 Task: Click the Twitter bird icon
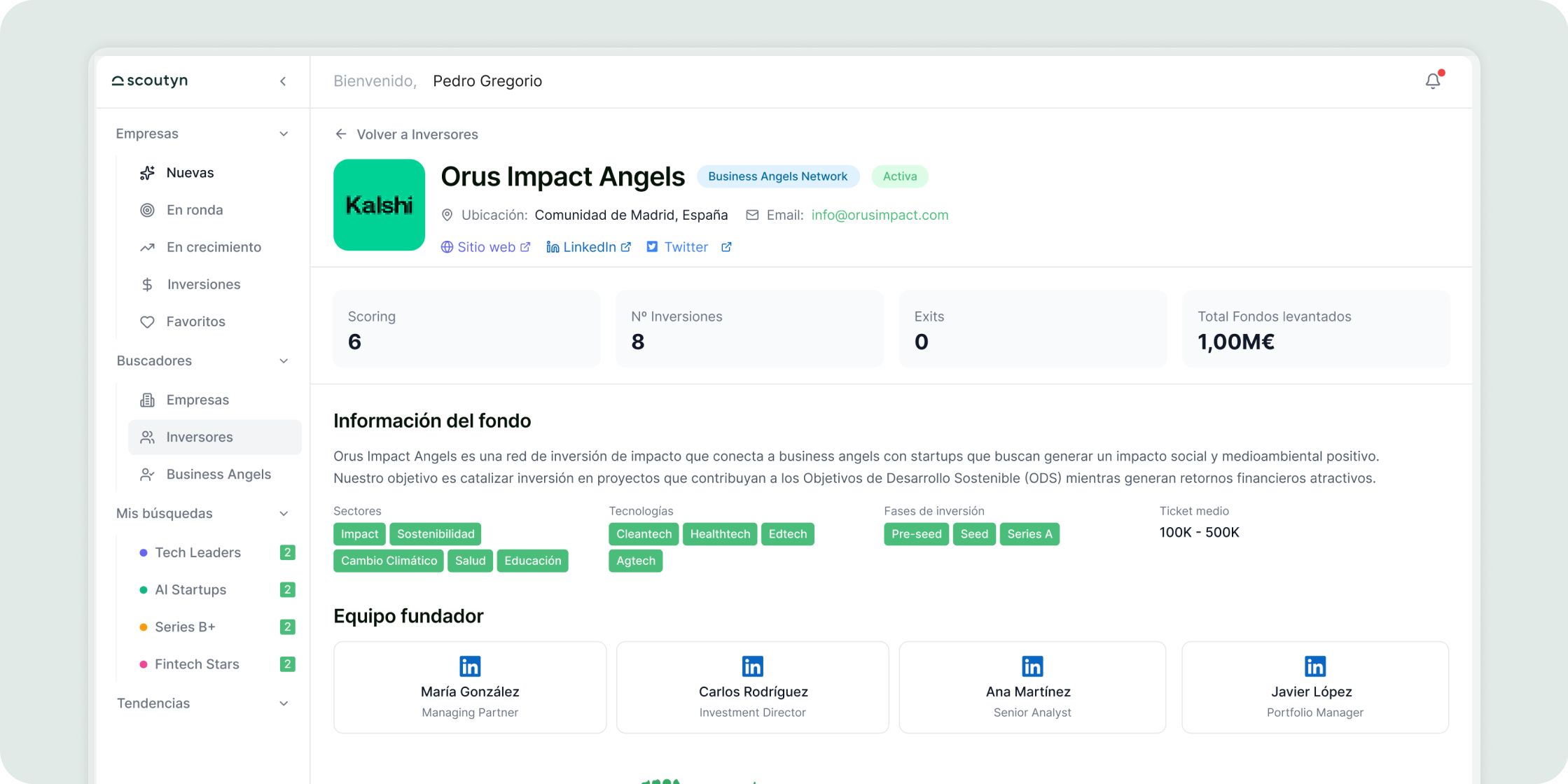point(652,247)
